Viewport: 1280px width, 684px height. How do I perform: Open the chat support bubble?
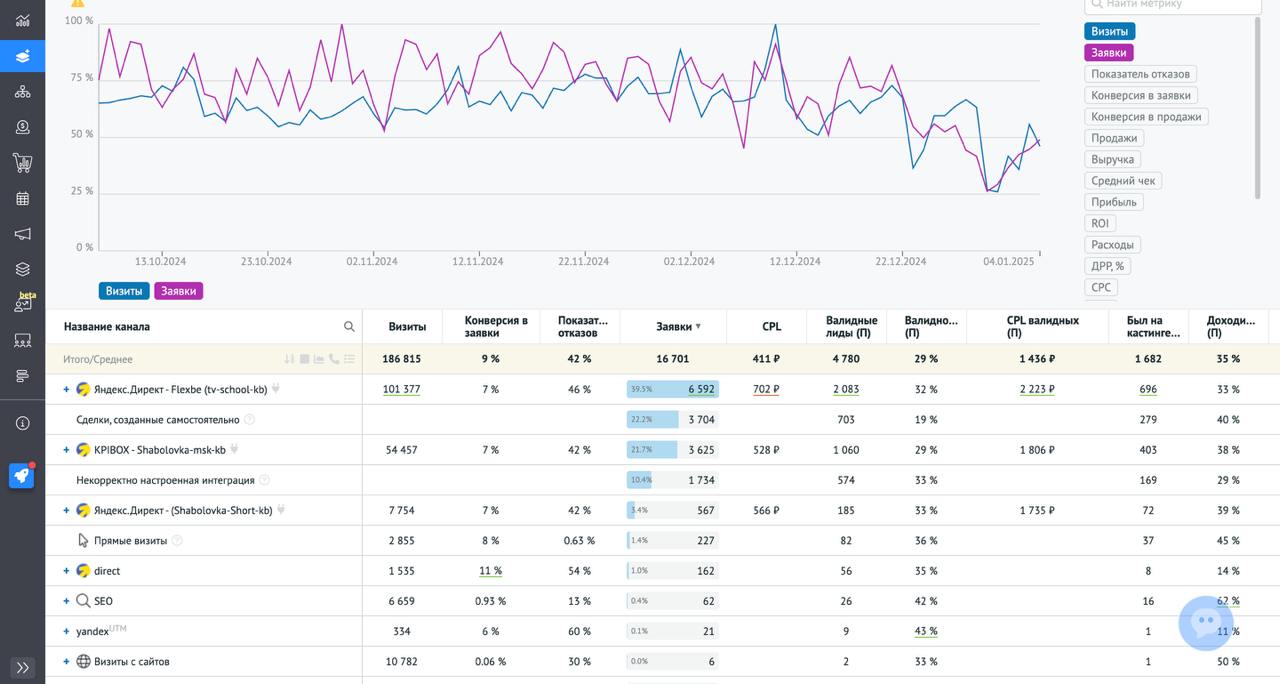pos(1206,623)
